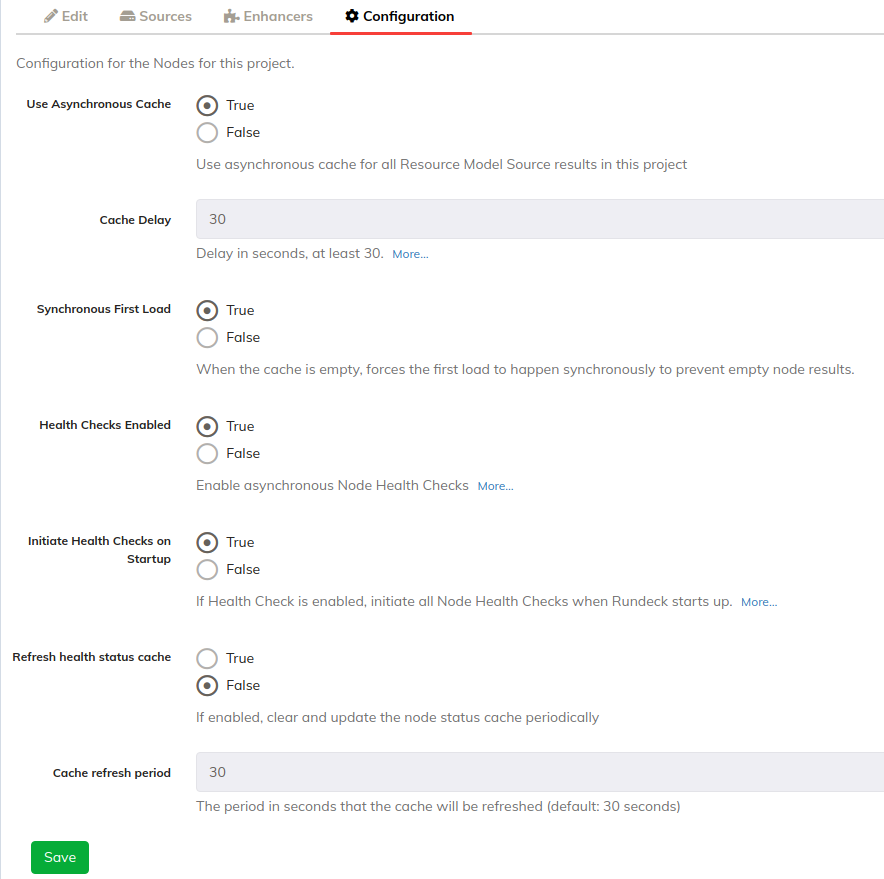Click the puzzle icon on Enhancers tab

(231, 16)
